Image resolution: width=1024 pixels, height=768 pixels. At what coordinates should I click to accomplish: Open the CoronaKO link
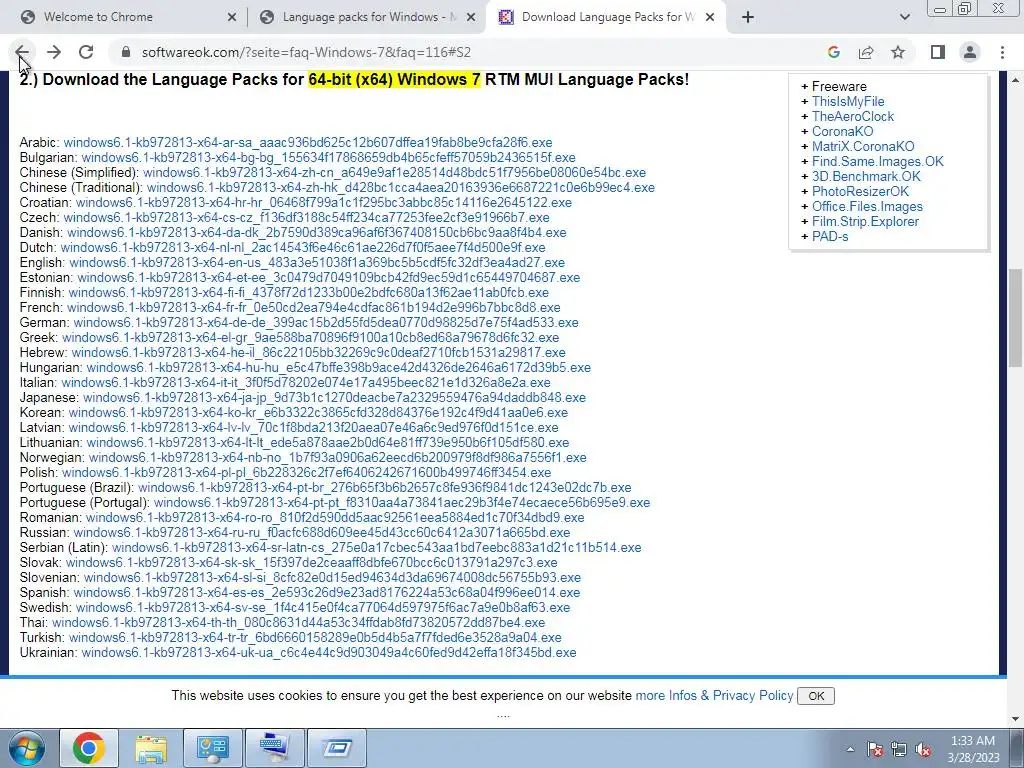(842, 131)
